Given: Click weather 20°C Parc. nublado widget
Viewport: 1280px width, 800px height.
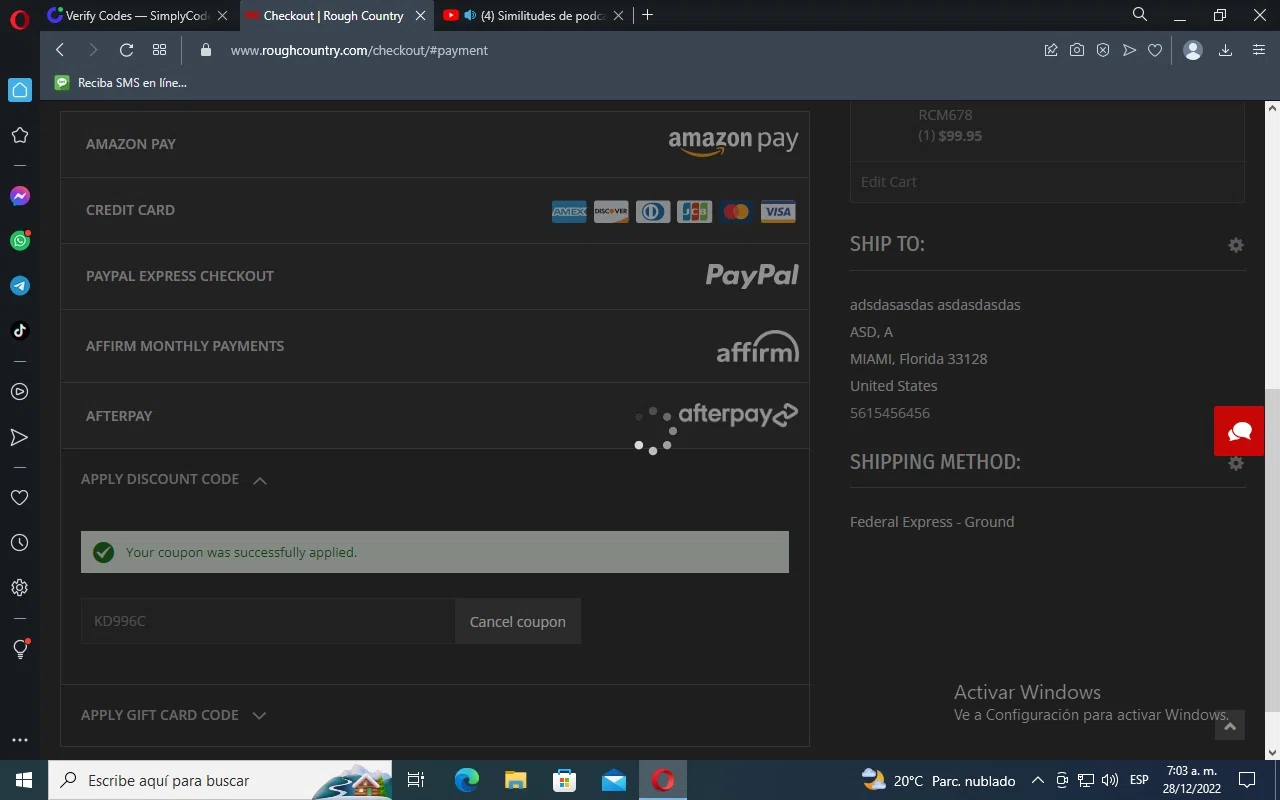Looking at the screenshot, I should point(938,780).
